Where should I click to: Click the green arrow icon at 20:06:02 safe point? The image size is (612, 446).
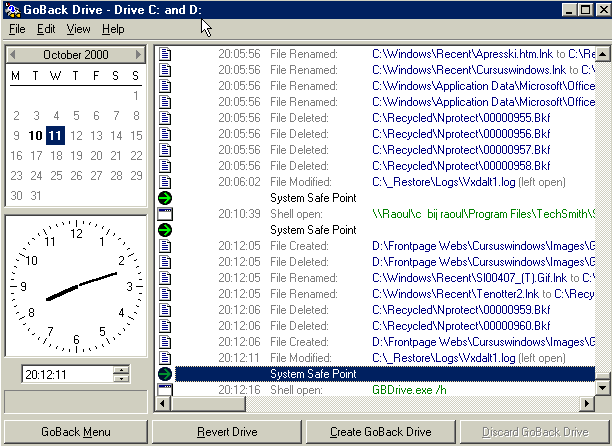point(165,198)
